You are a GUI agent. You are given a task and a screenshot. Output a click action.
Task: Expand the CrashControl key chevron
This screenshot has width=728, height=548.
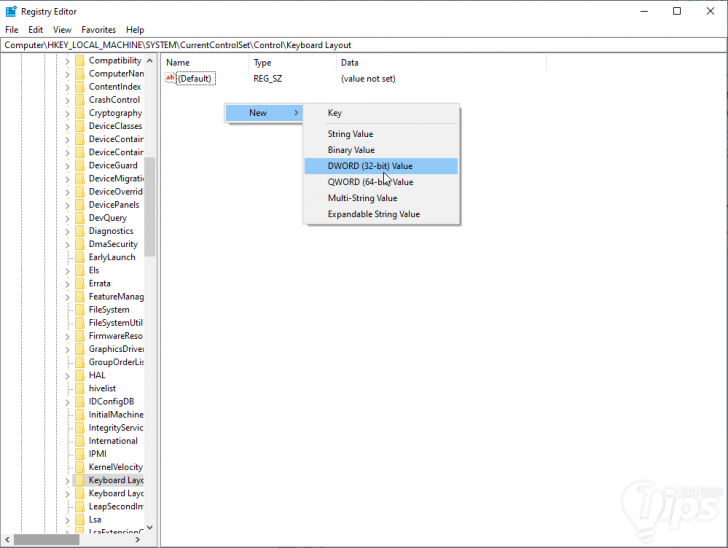[67, 100]
